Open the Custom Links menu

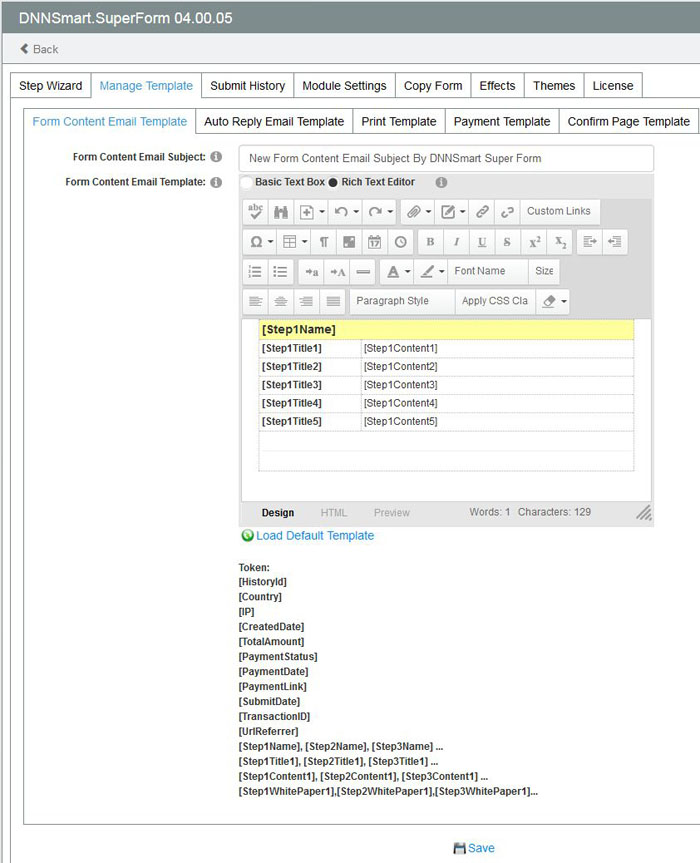click(559, 211)
